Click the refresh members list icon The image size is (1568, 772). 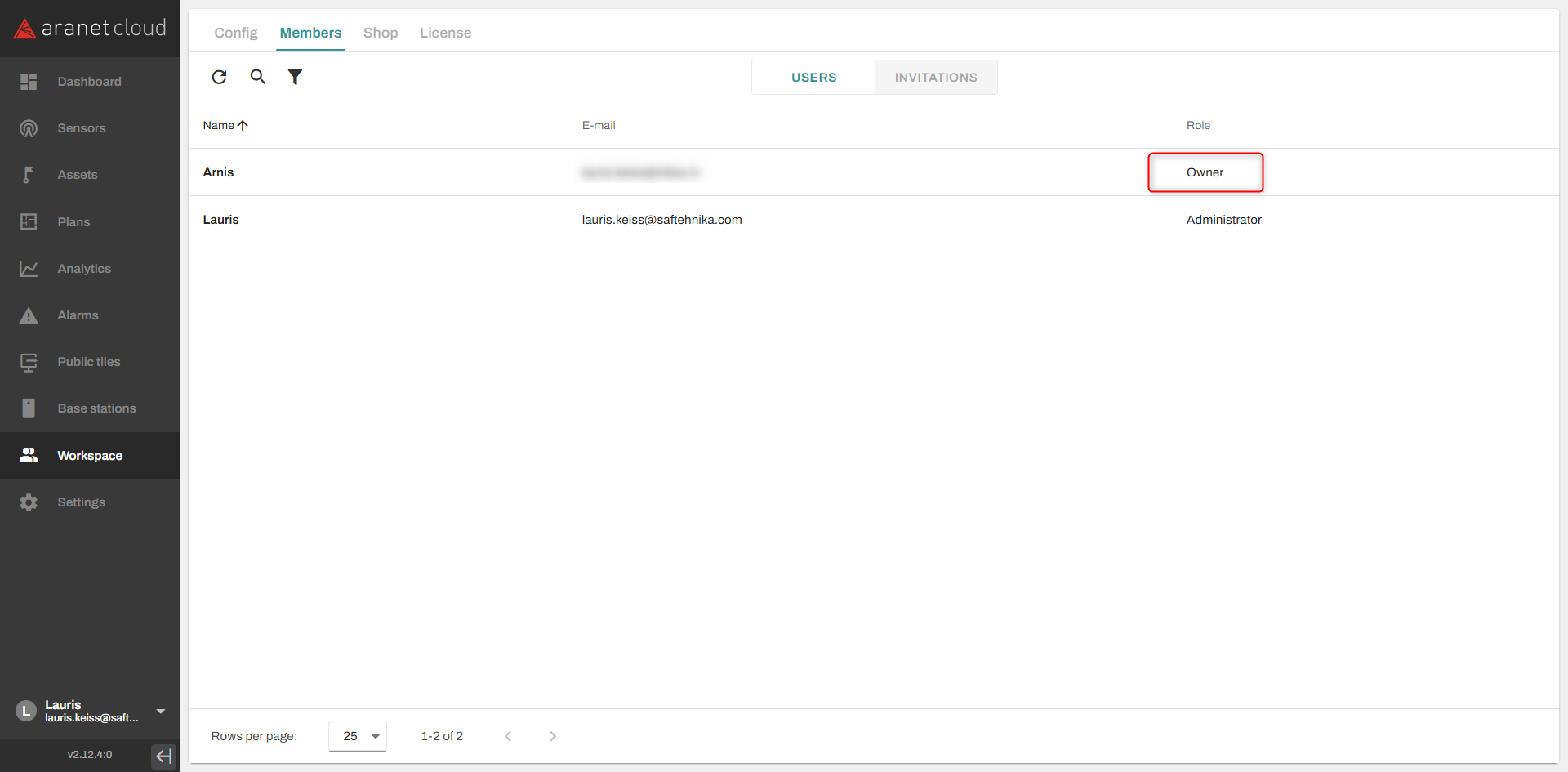tap(219, 77)
